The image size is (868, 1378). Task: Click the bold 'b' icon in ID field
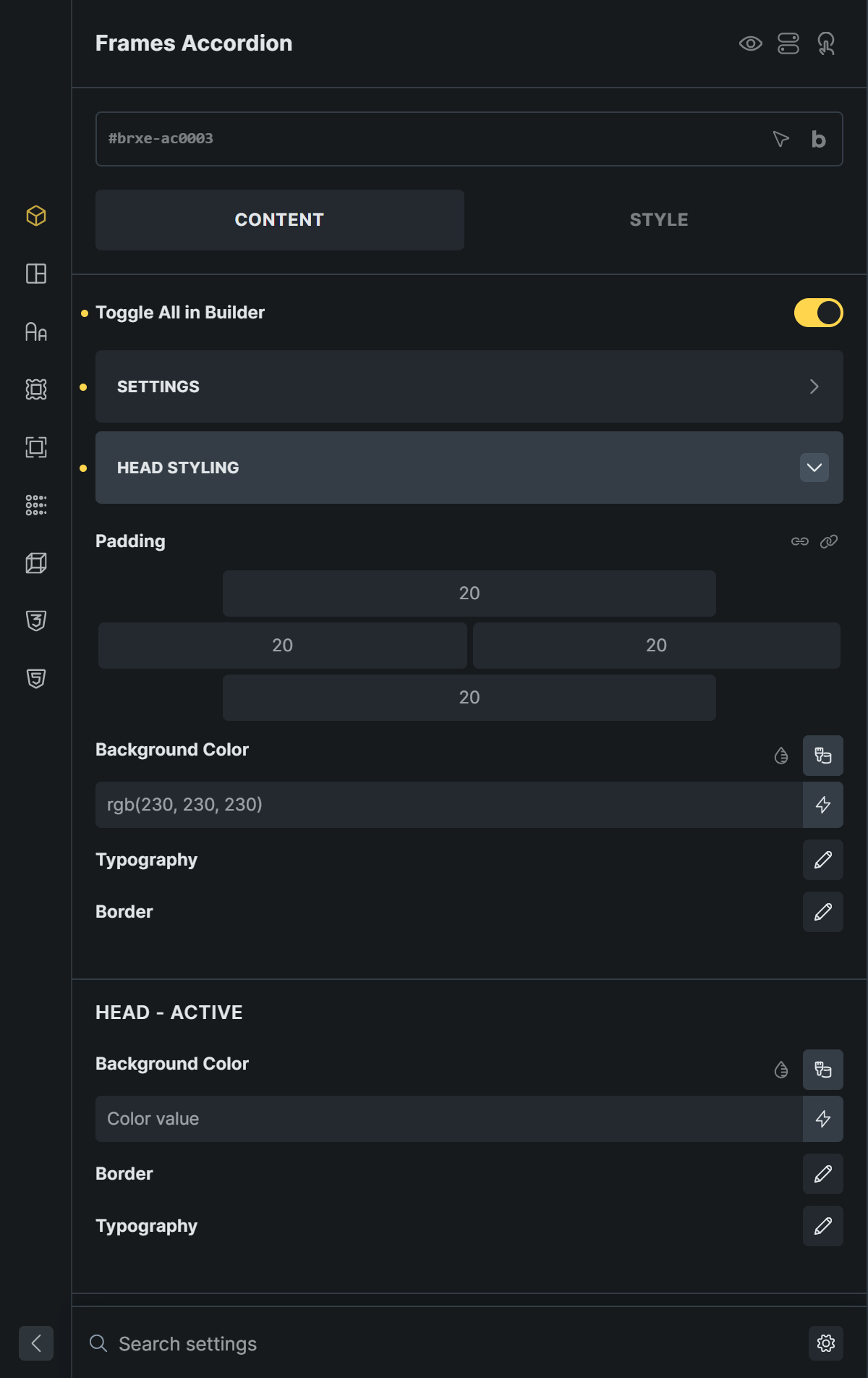pyautogui.click(x=819, y=139)
